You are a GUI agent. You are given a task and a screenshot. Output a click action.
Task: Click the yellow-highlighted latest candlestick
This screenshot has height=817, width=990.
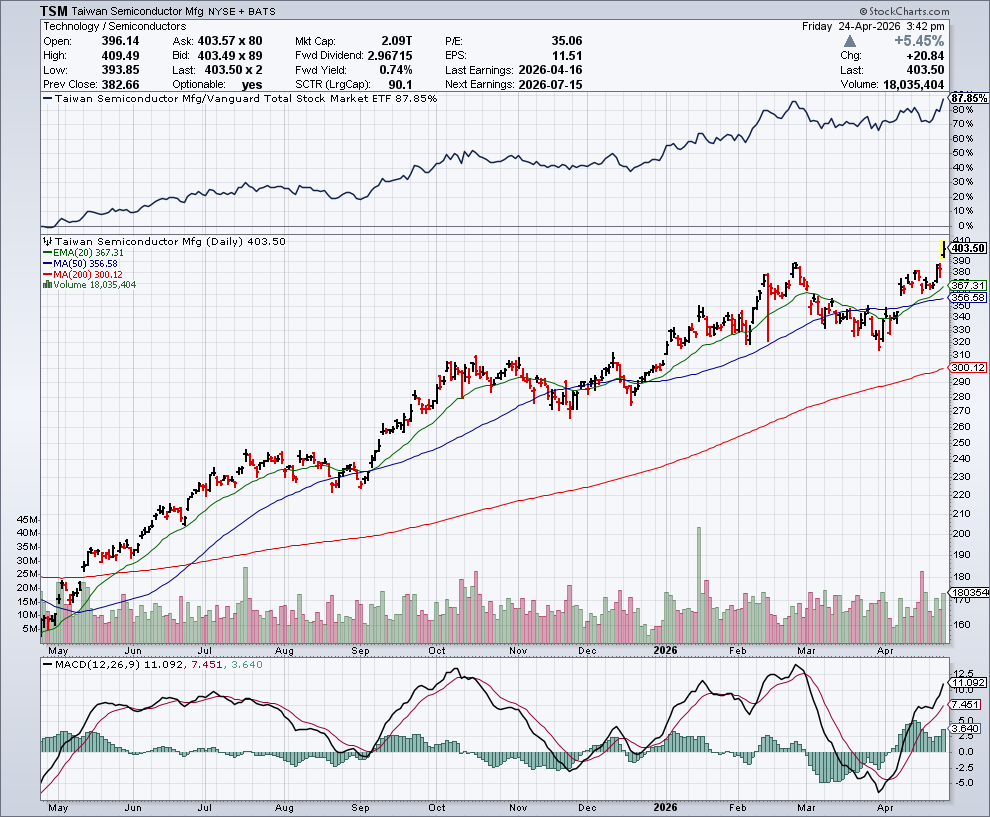pos(941,247)
